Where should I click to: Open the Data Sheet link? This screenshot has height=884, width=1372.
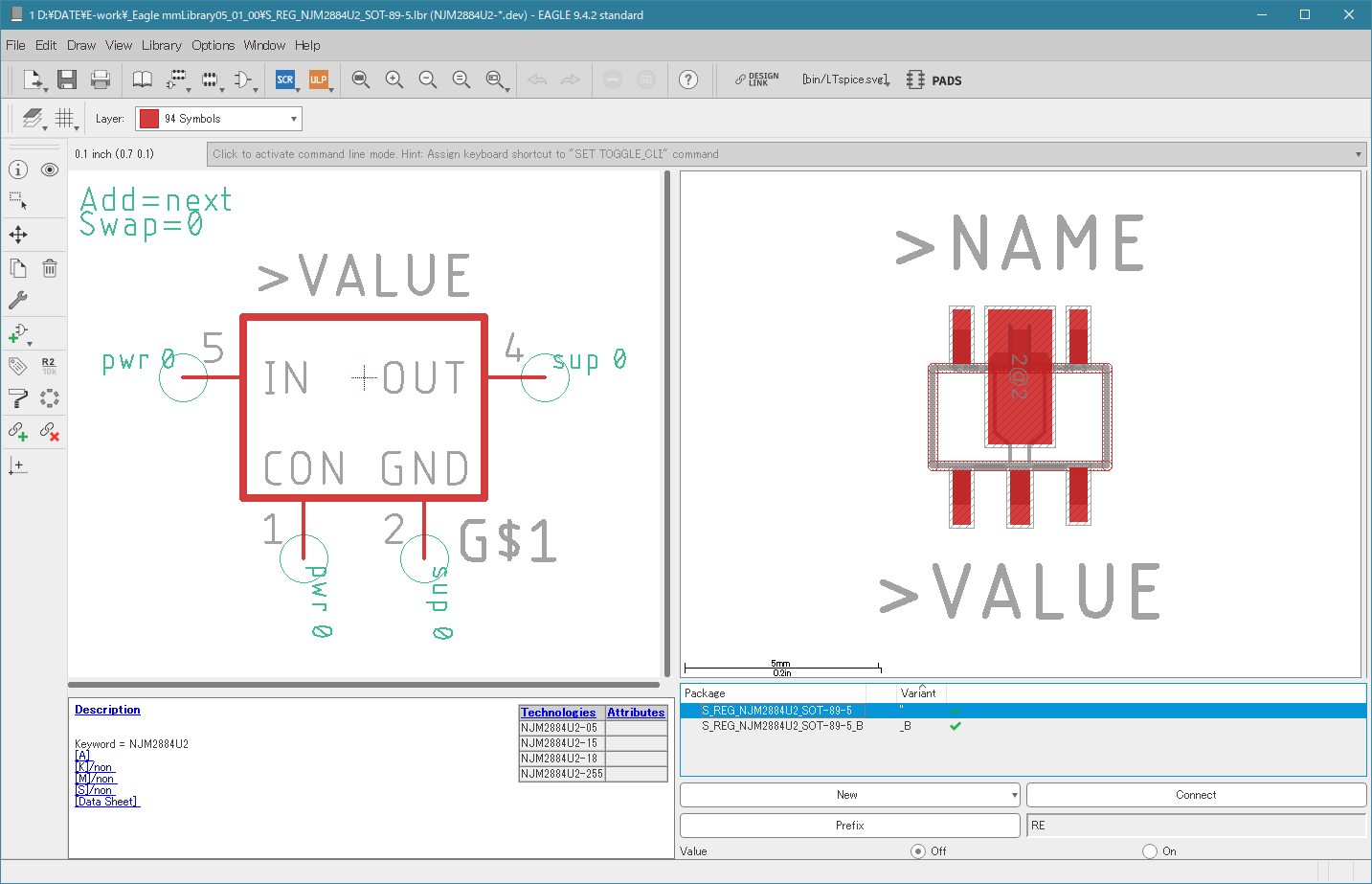click(x=107, y=802)
